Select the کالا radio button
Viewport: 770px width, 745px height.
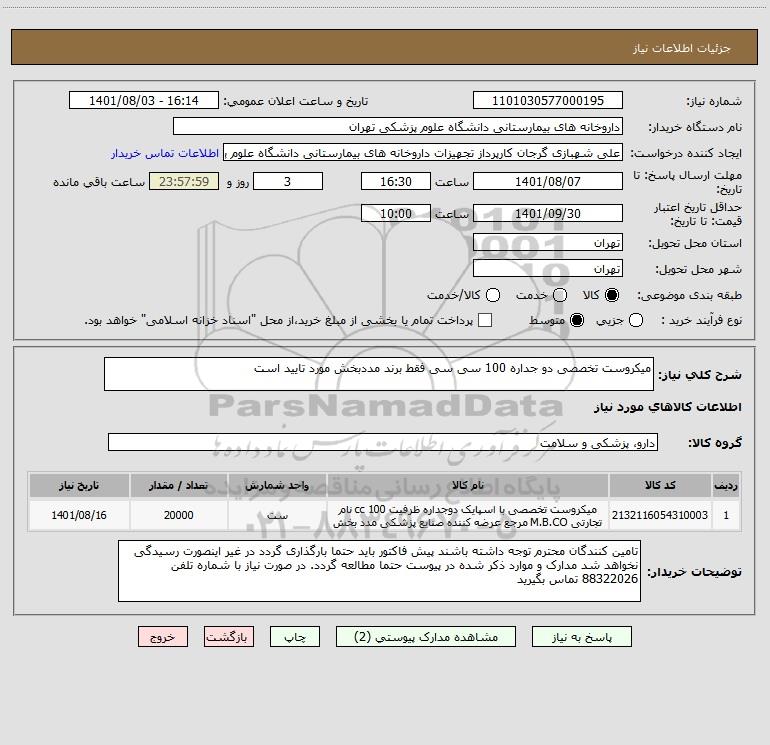[x=612, y=295]
